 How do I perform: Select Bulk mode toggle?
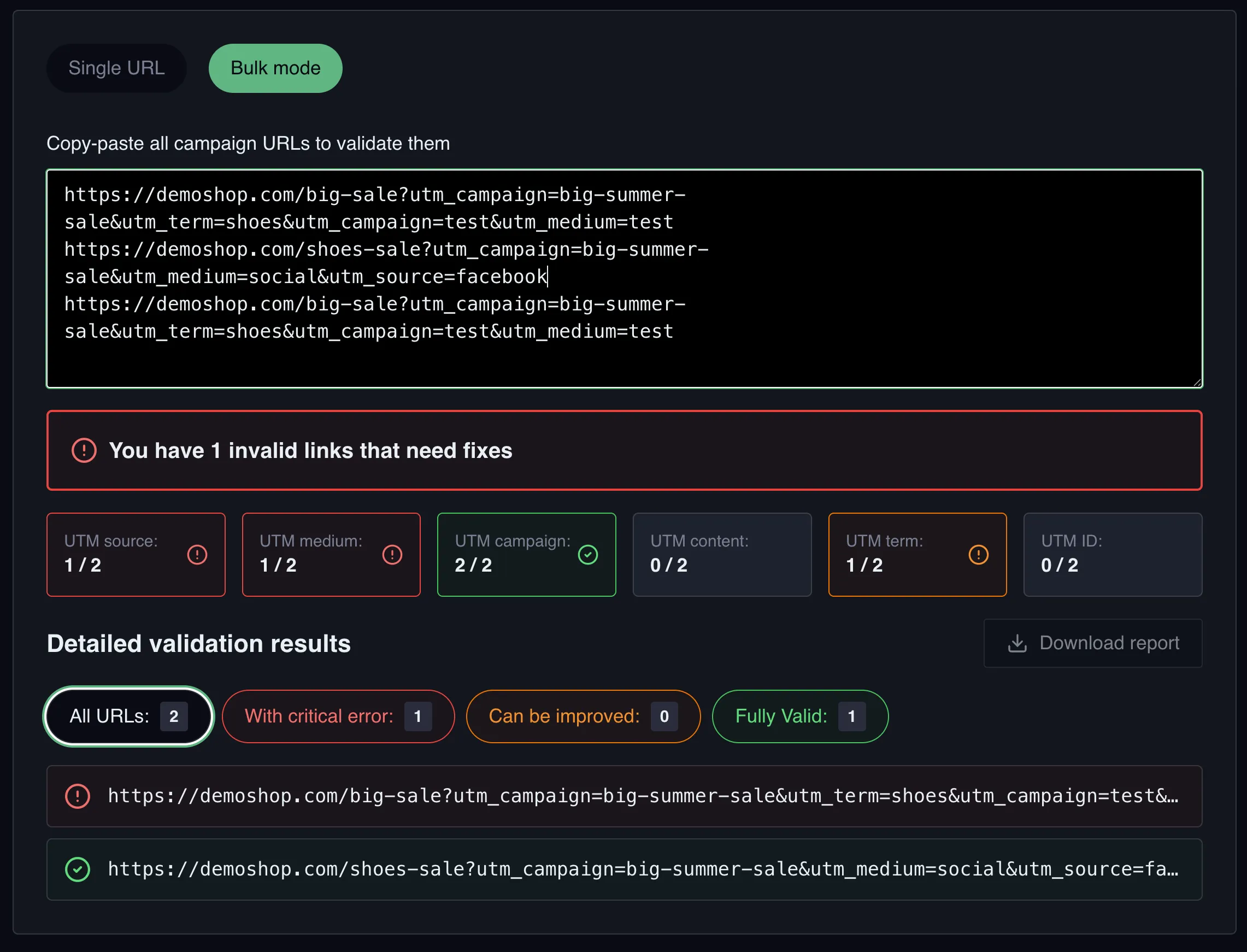point(275,68)
